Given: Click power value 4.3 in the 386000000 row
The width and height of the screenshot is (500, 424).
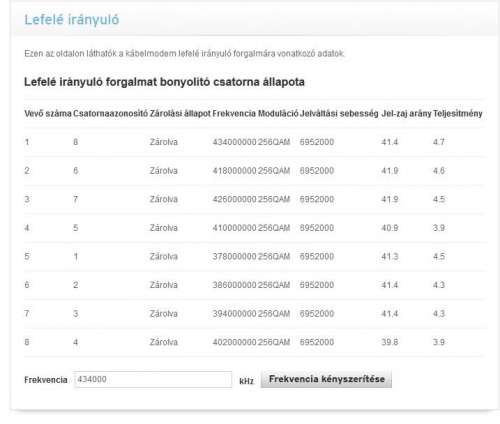Looking at the screenshot, I should [x=439, y=285].
